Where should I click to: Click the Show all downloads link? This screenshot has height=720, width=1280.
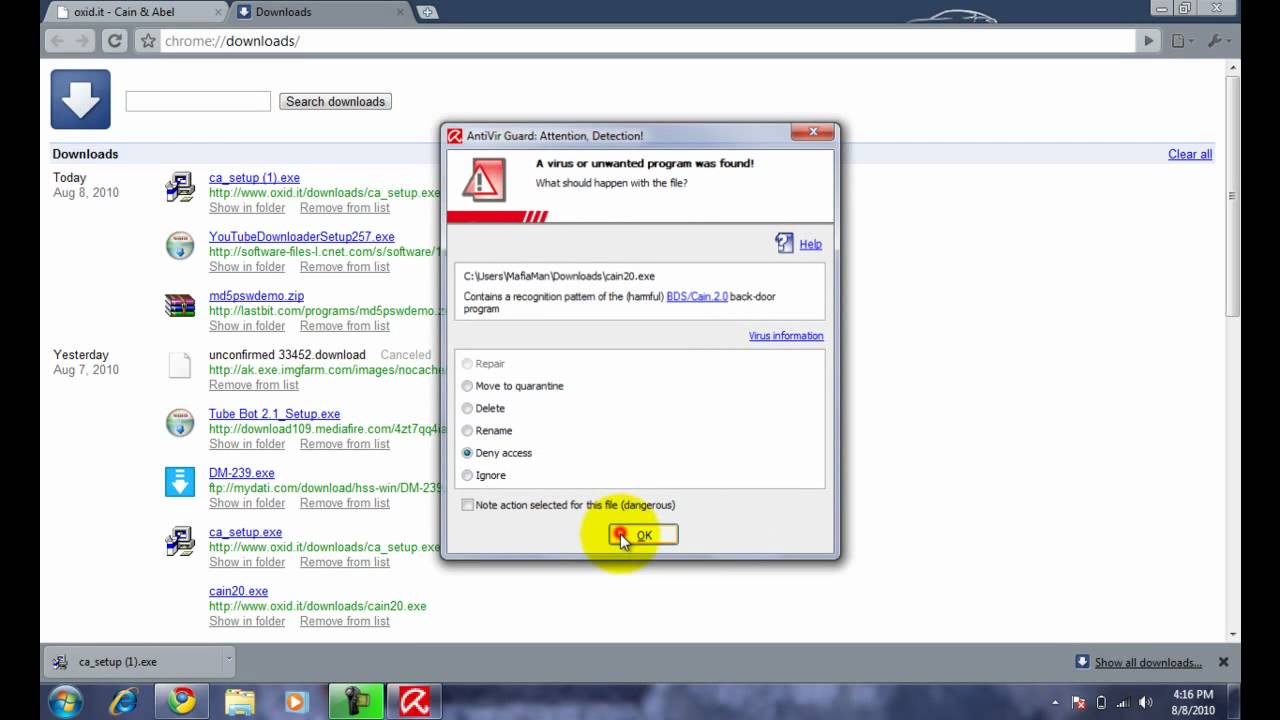(x=1148, y=662)
